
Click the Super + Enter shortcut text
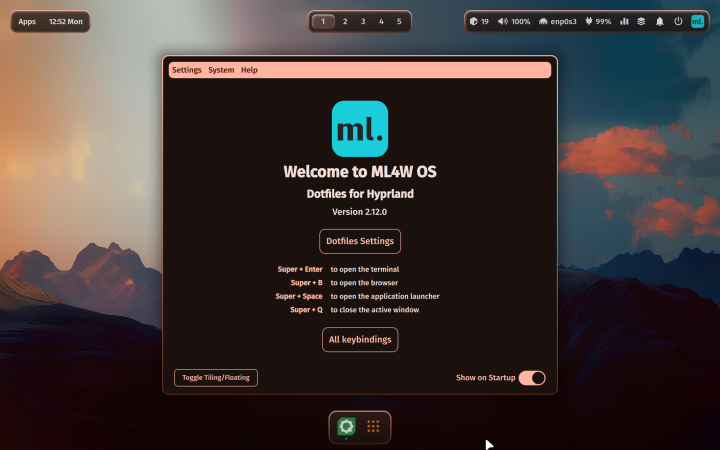click(x=300, y=269)
